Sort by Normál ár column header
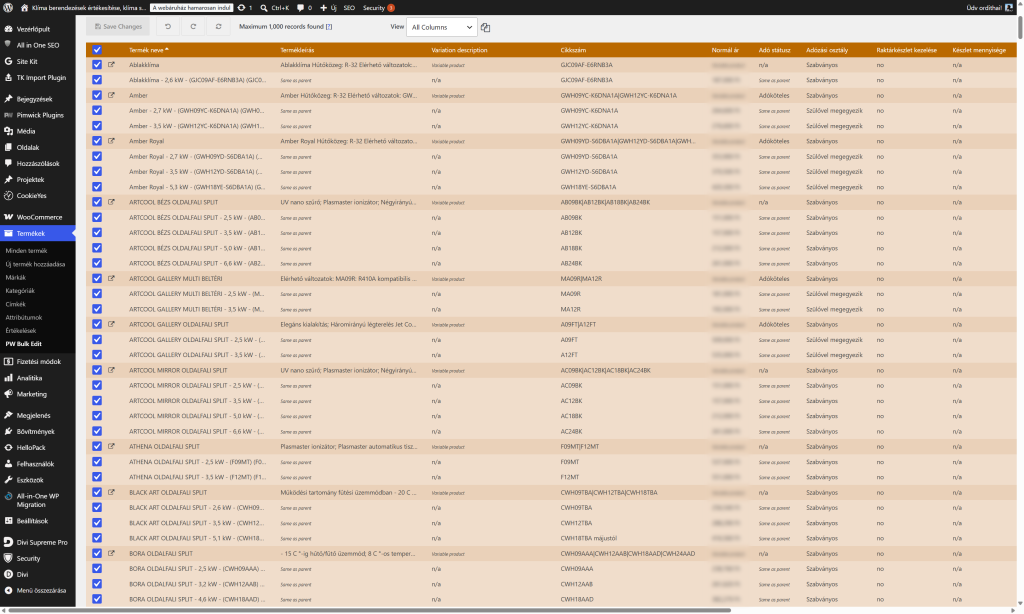This screenshot has width=1024, height=614. tap(725, 50)
